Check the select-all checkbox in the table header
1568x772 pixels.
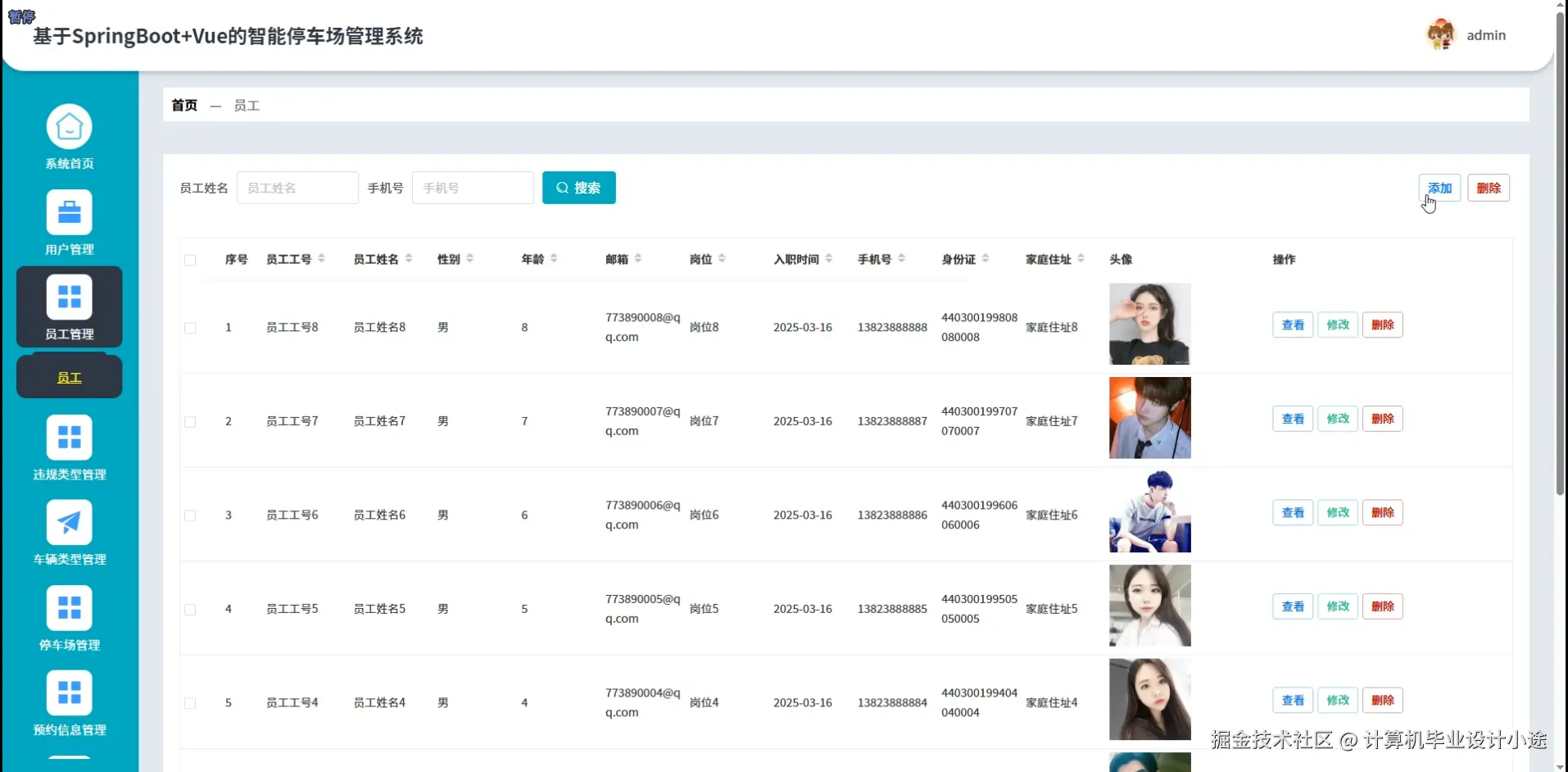pyautogui.click(x=190, y=260)
